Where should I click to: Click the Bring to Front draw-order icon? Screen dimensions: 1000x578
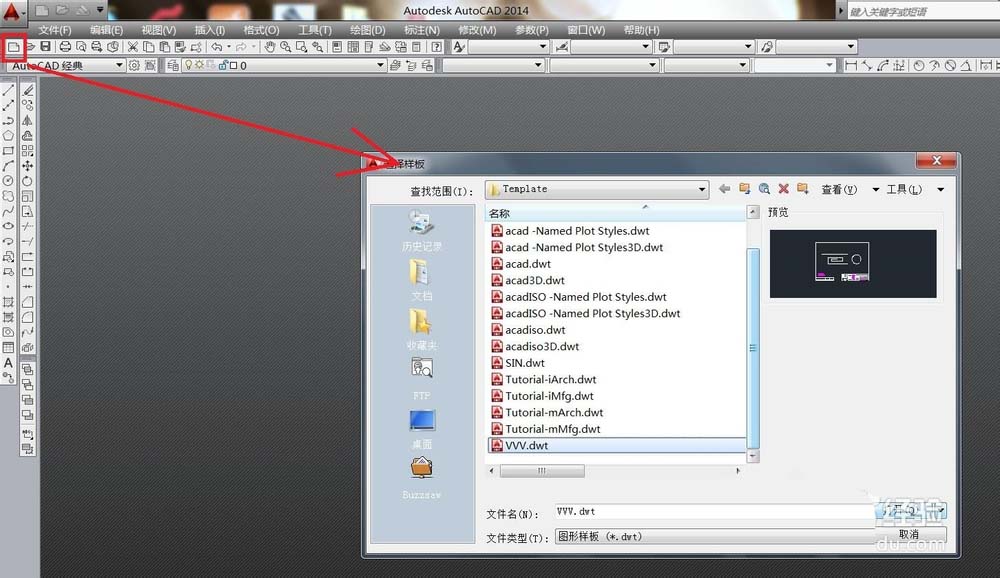click(27, 369)
